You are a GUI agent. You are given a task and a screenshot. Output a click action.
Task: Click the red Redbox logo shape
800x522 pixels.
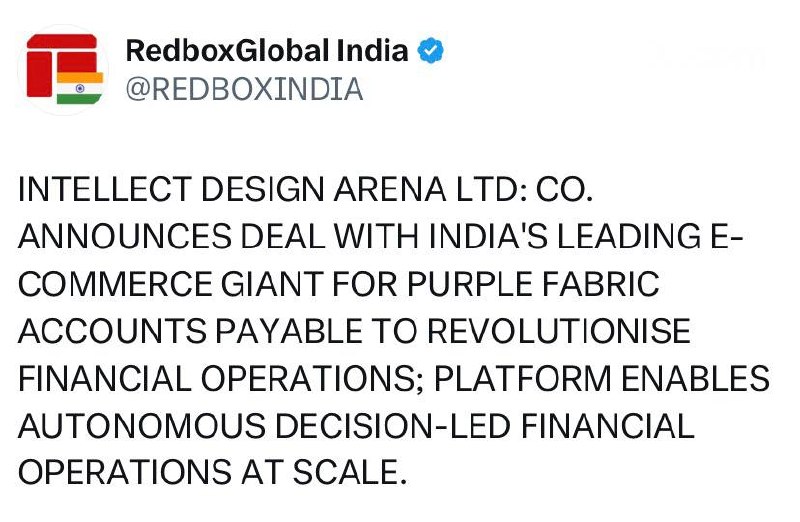point(52,62)
